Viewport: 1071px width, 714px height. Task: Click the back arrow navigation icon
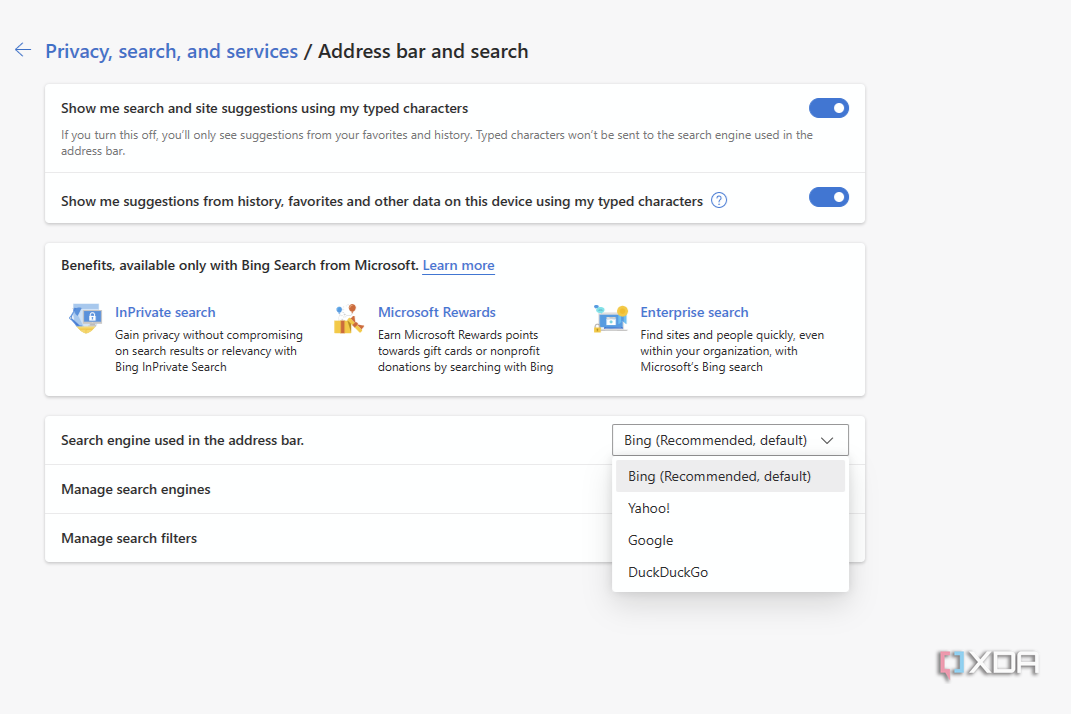pos(22,50)
